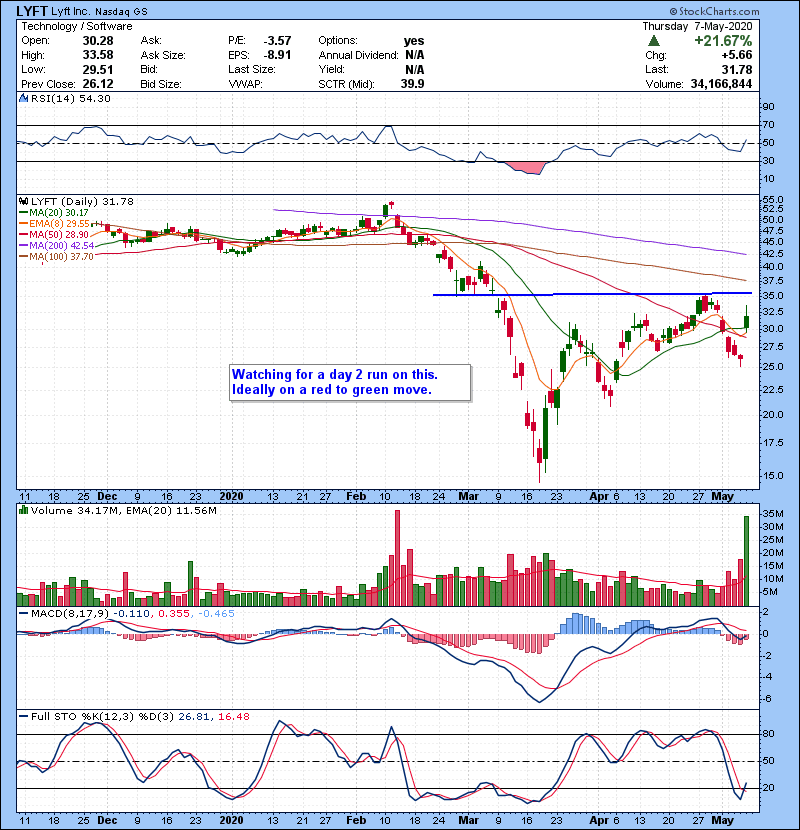
Task: Click the Volume 34.17M, EMA(20) 11.56M label
Action: pyautogui.click(x=124, y=510)
